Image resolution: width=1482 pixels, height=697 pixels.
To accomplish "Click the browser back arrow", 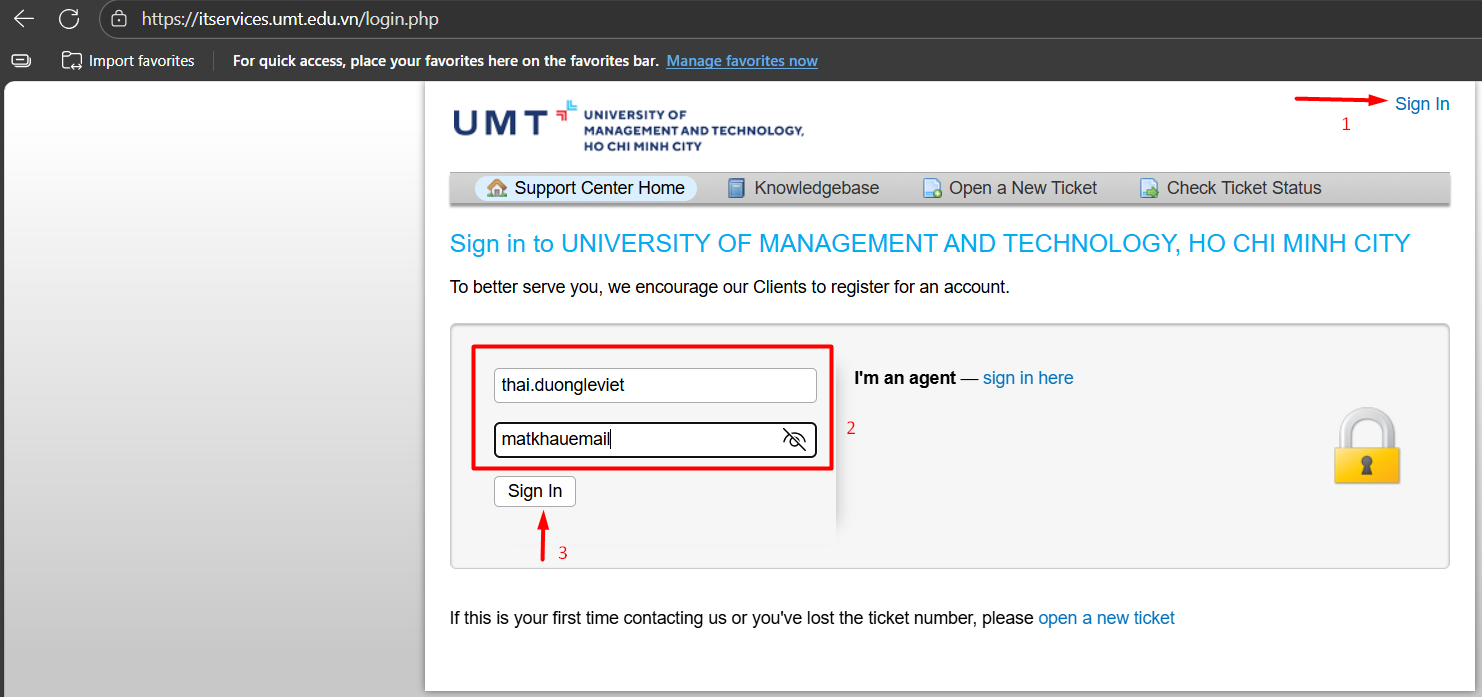I will [23, 18].
